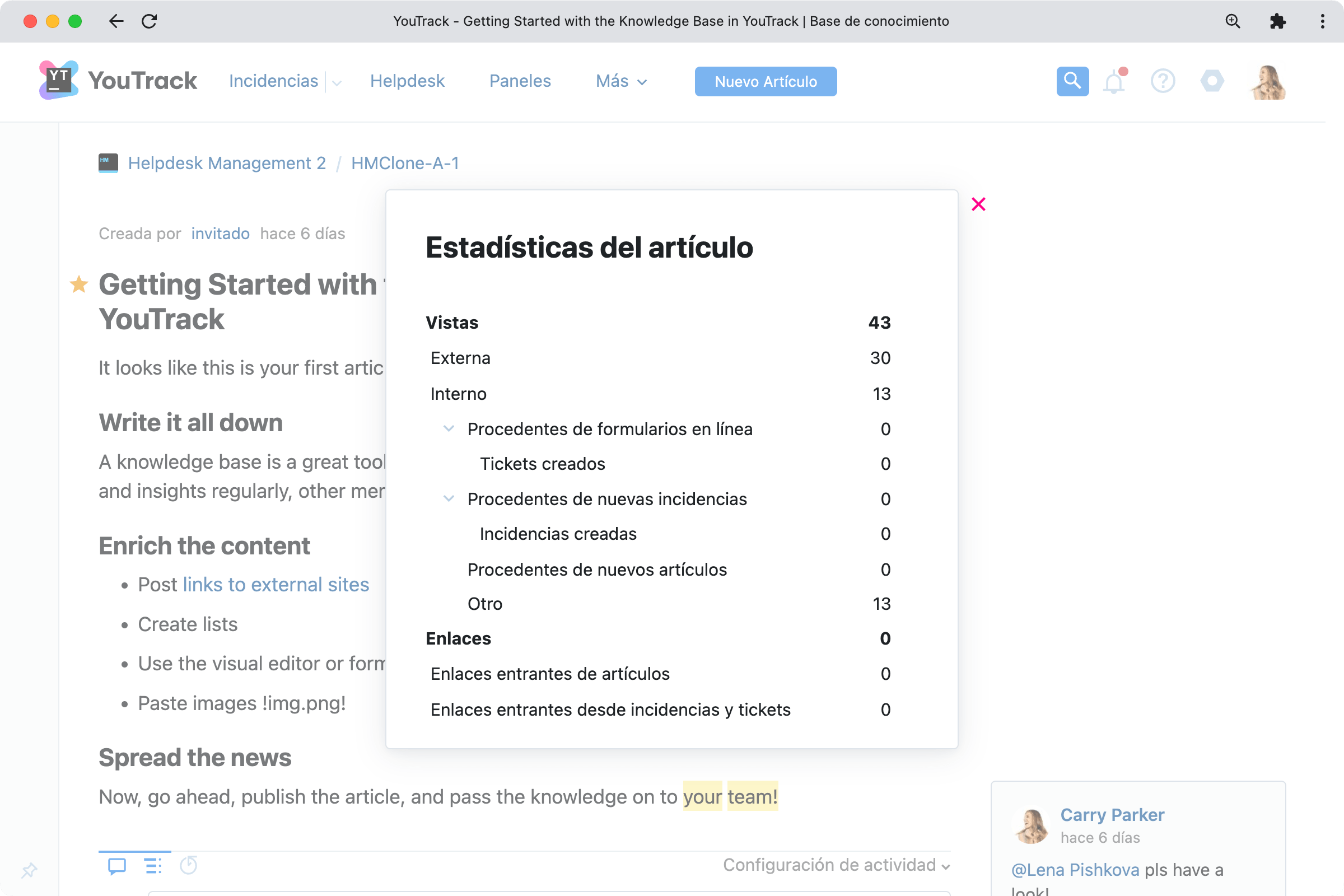1344x896 pixels.
Task: Open the Paneles menu item
Action: click(x=520, y=81)
